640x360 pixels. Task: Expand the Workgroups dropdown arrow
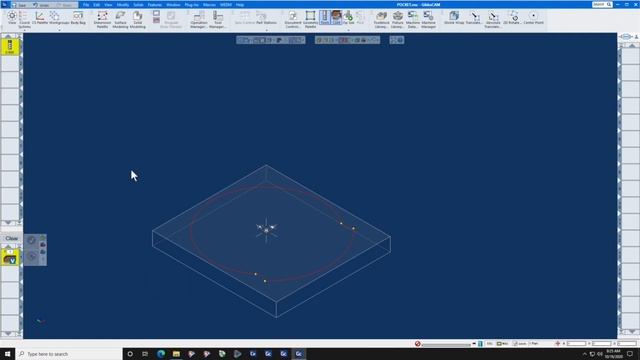click(59, 30)
